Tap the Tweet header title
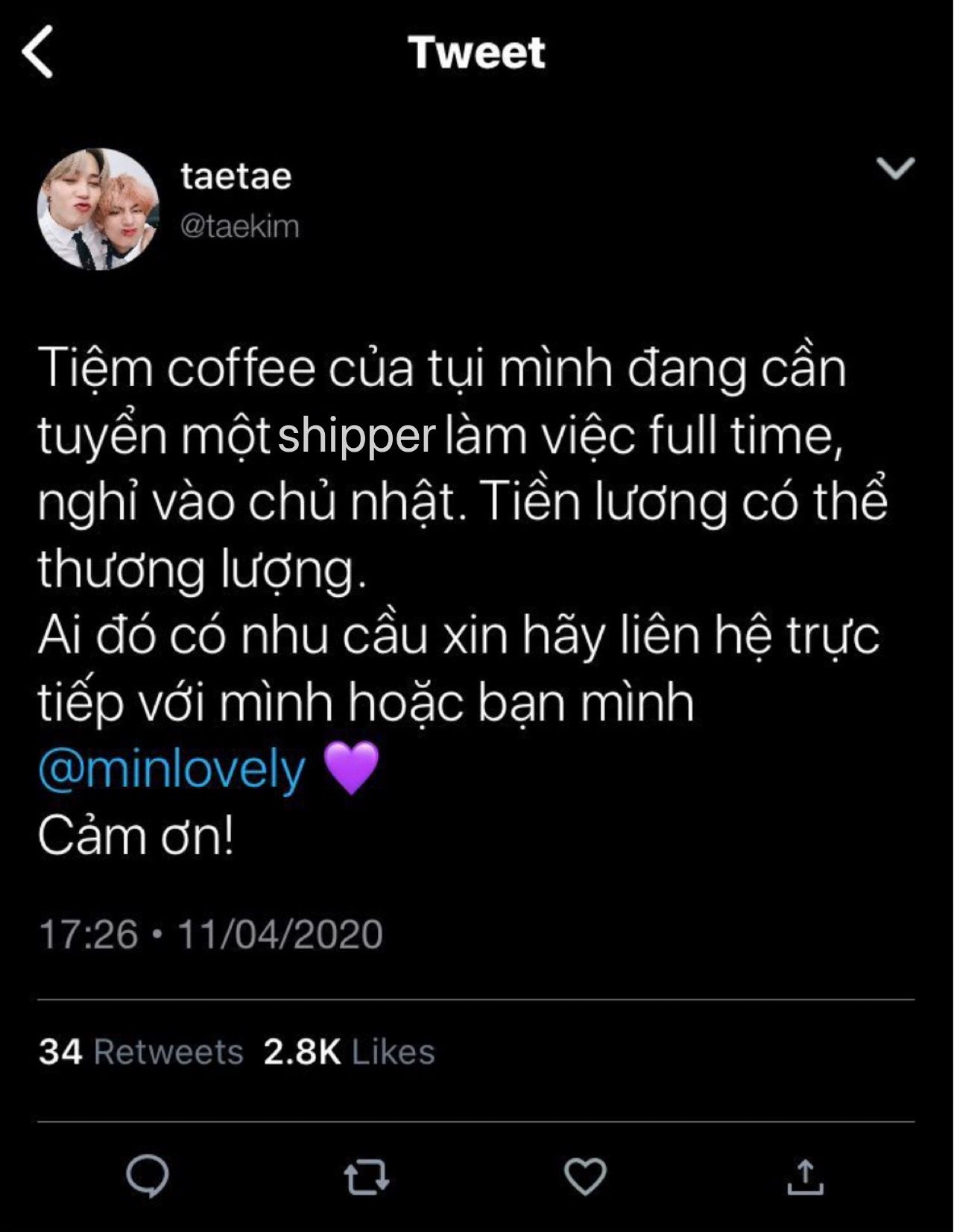 point(477,52)
